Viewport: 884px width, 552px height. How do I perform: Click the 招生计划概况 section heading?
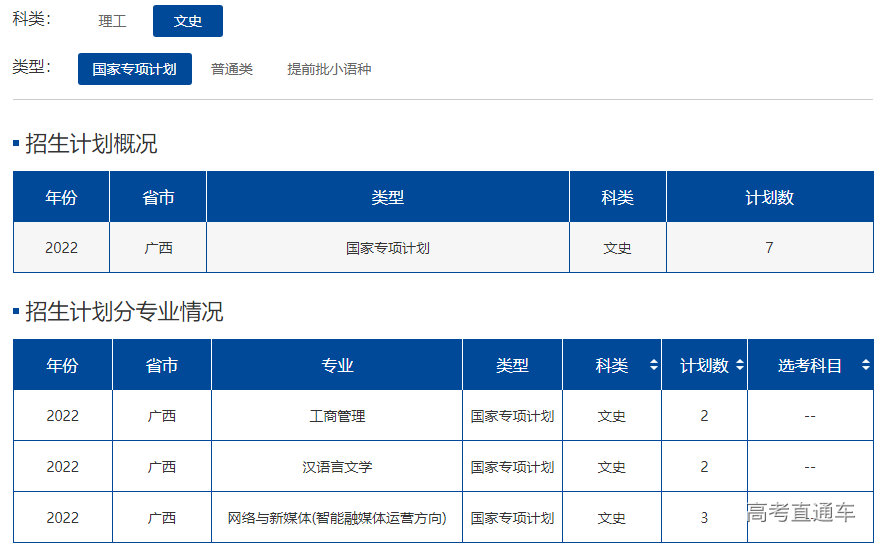tap(91, 144)
